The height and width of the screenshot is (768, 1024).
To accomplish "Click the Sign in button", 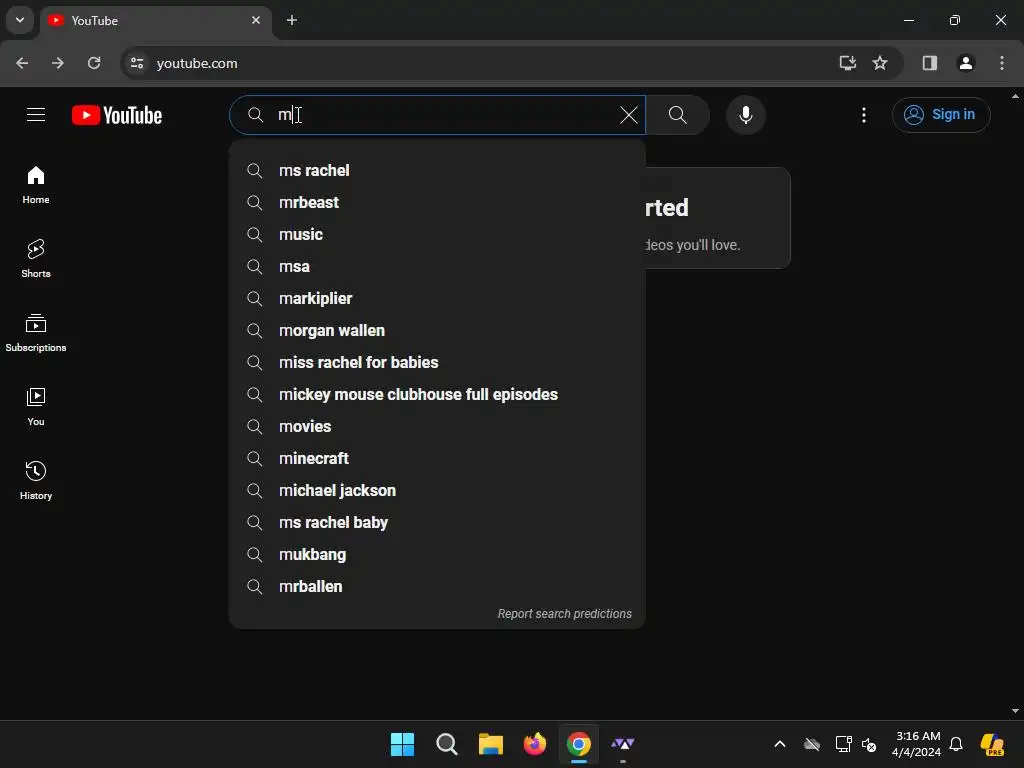I will click(941, 115).
